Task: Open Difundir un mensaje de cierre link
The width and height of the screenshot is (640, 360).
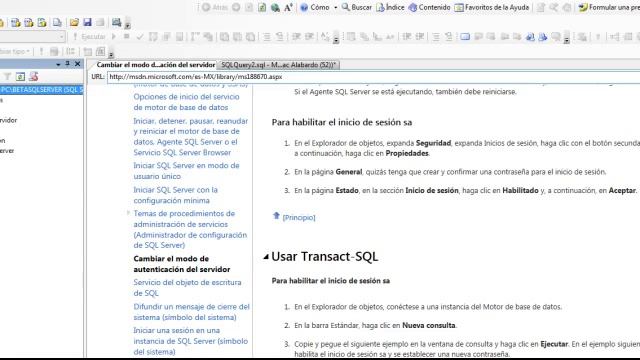Action: coord(191,312)
